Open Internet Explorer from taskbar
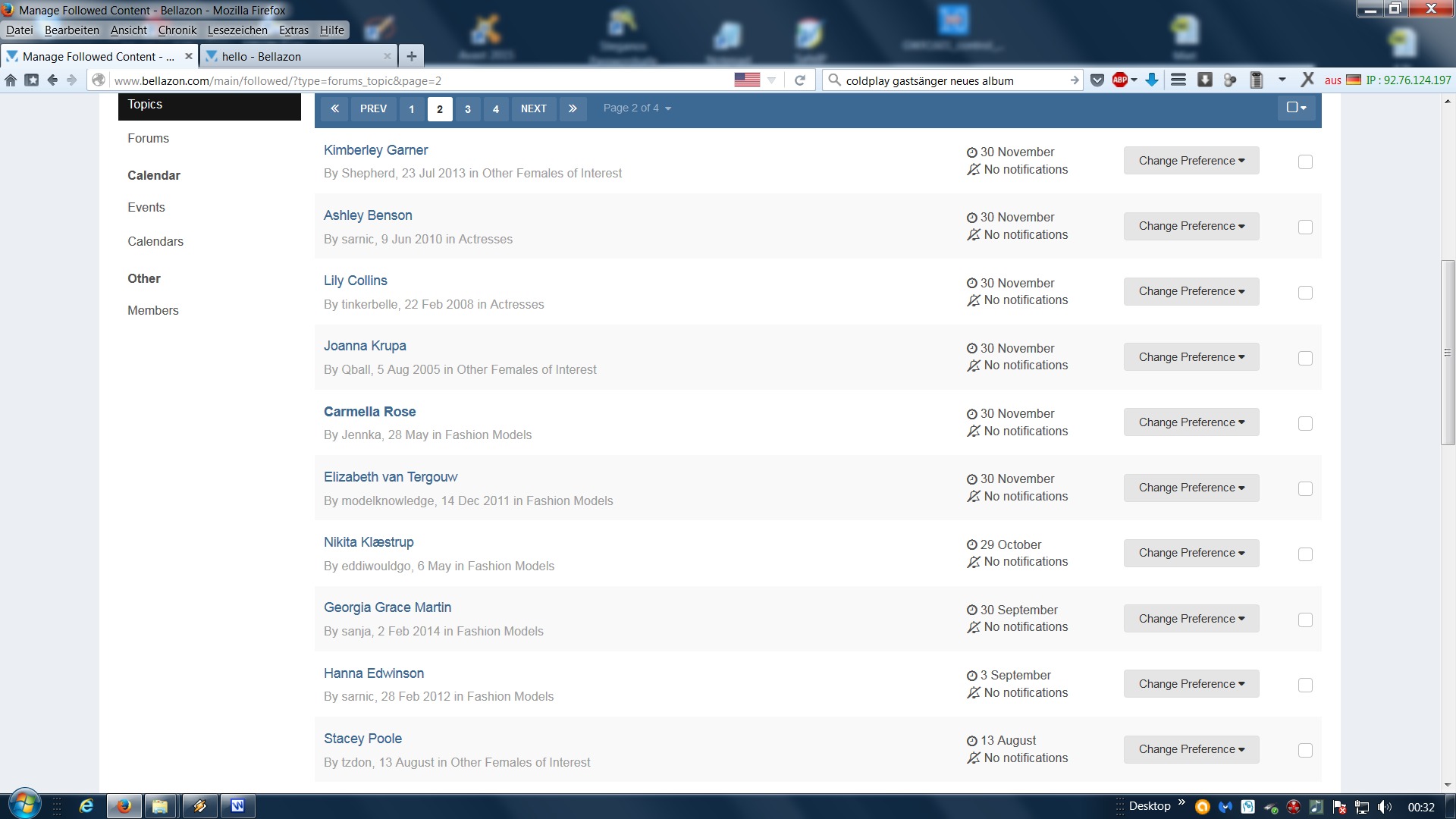The height and width of the screenshot is (819, 1456). click(86, 806)
